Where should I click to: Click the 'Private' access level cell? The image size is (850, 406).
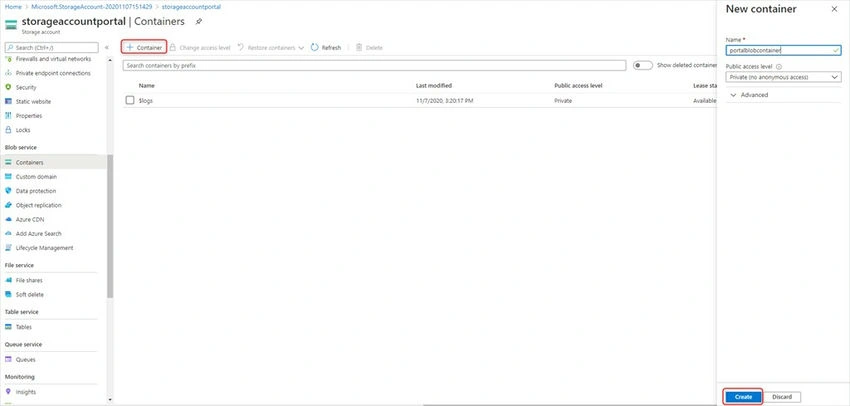[x=563, y=101]
